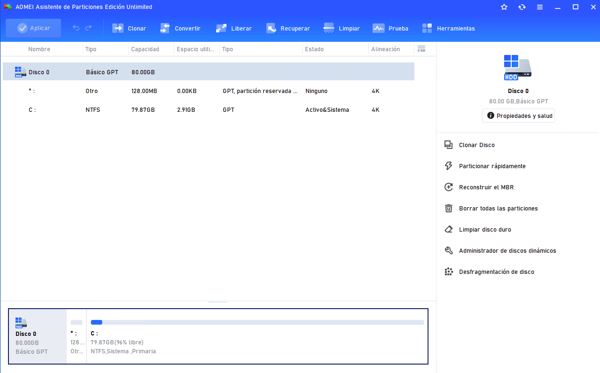This screenshot has height=373, width=600.
Task: Click the eraser Limpiar disco icon
Action: pyautogui.click(x=448, y=229)
